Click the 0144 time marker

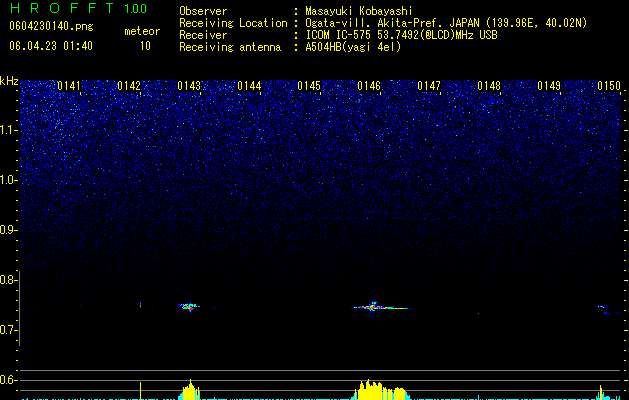point(249,86)
